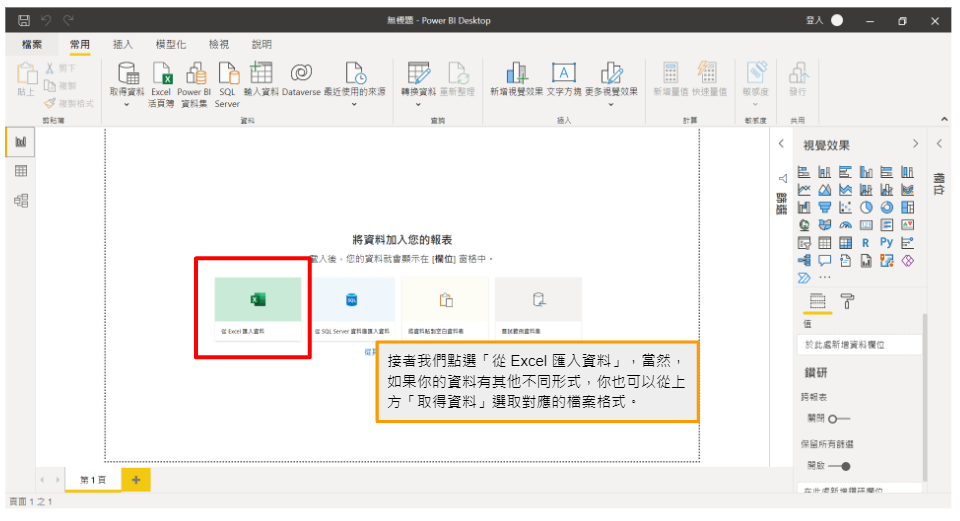Collapse the Visualizations pane with right chevron

click(915, 144)
